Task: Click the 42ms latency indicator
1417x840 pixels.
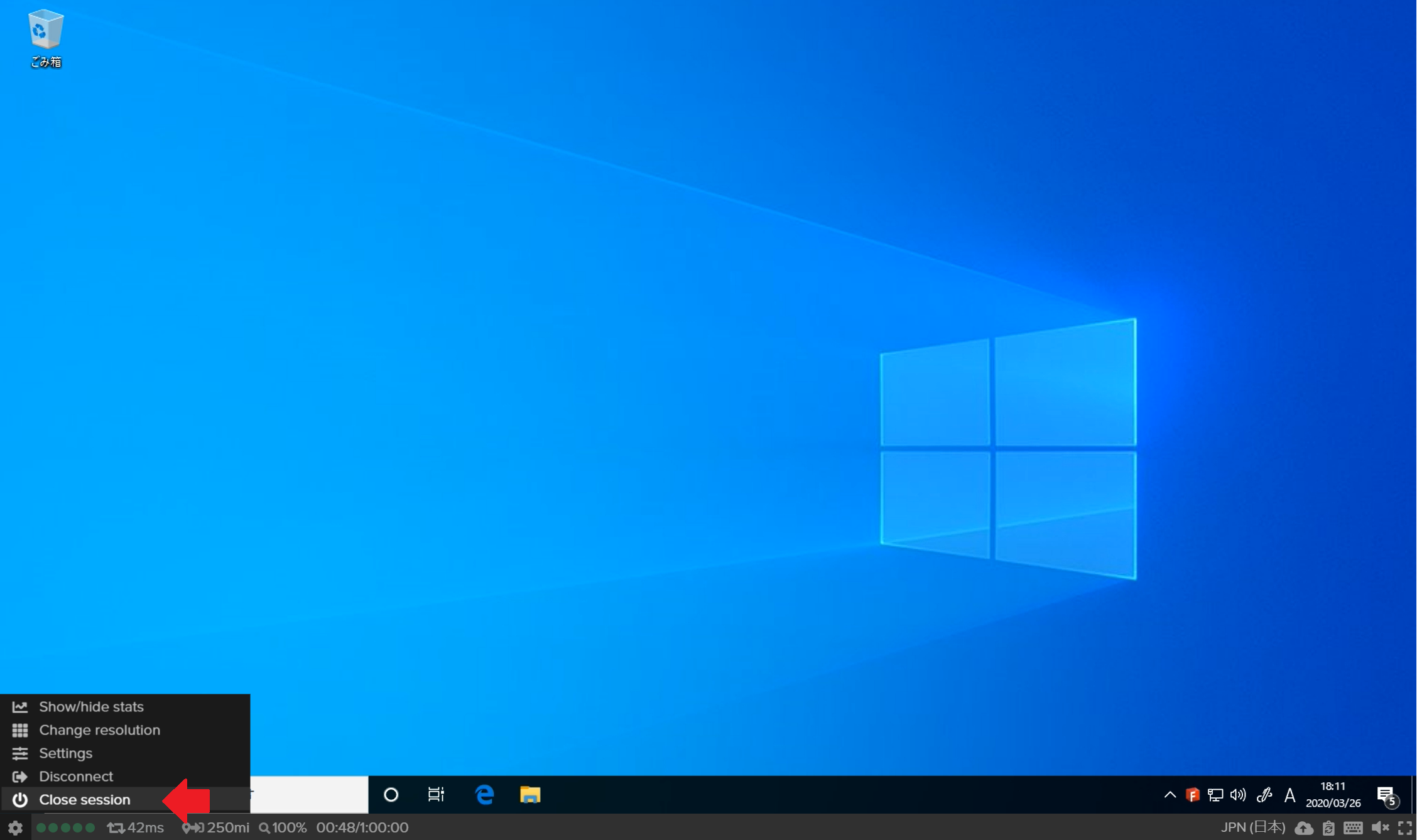Action: [x=136, y=827]
